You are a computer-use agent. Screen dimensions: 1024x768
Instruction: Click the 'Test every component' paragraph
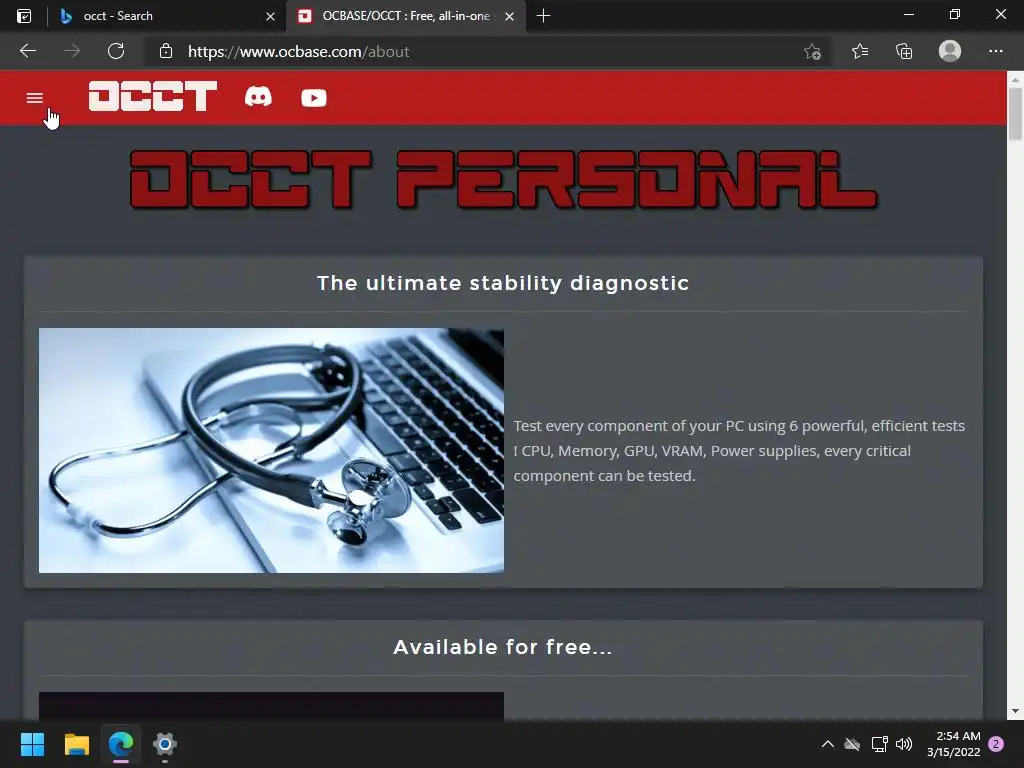[x=739, y=451]
